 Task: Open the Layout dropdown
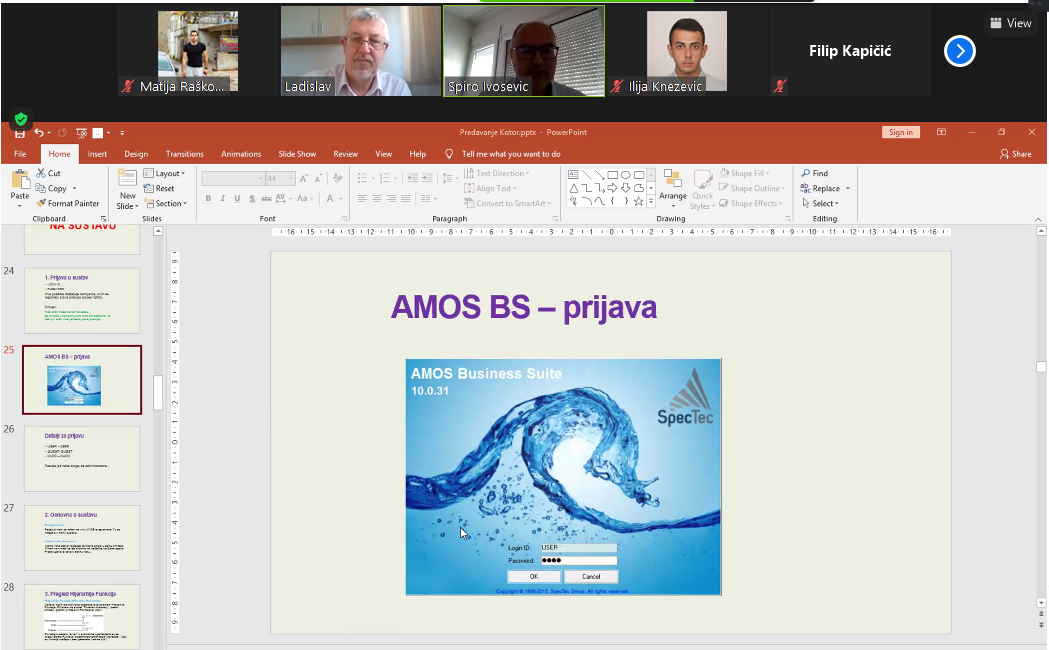click(x=165, y=173)
